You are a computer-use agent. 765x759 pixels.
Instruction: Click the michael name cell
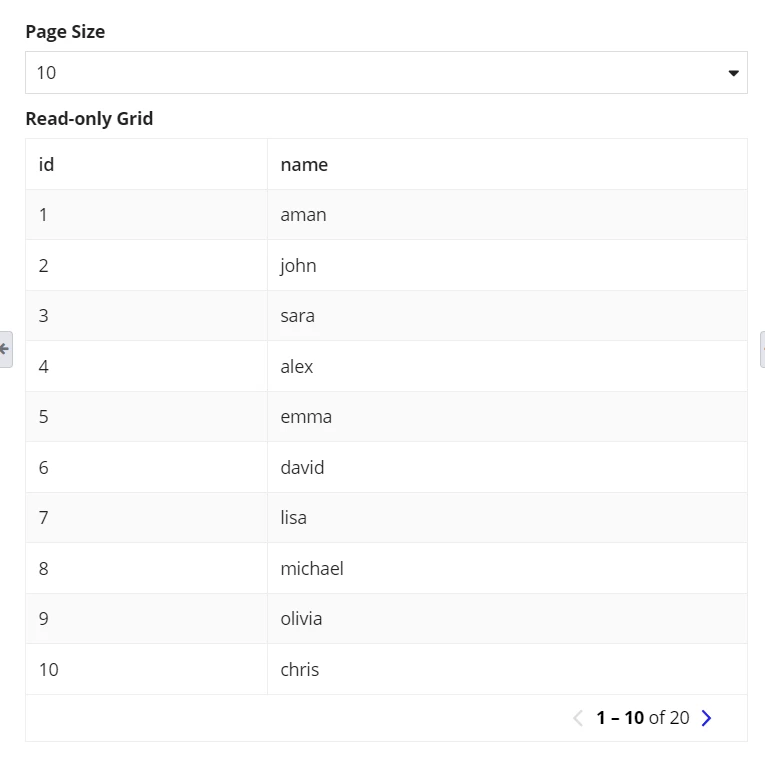tap(507, 568)
